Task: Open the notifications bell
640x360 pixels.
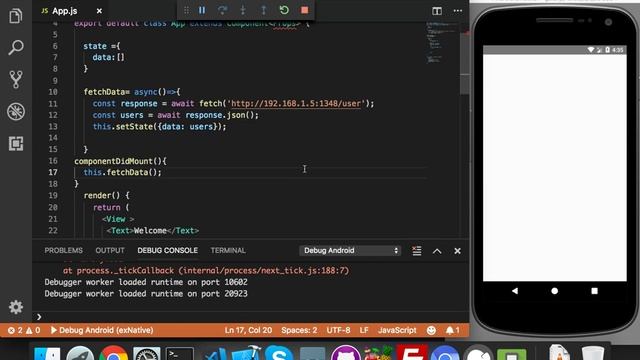Action: coord(452,330)
